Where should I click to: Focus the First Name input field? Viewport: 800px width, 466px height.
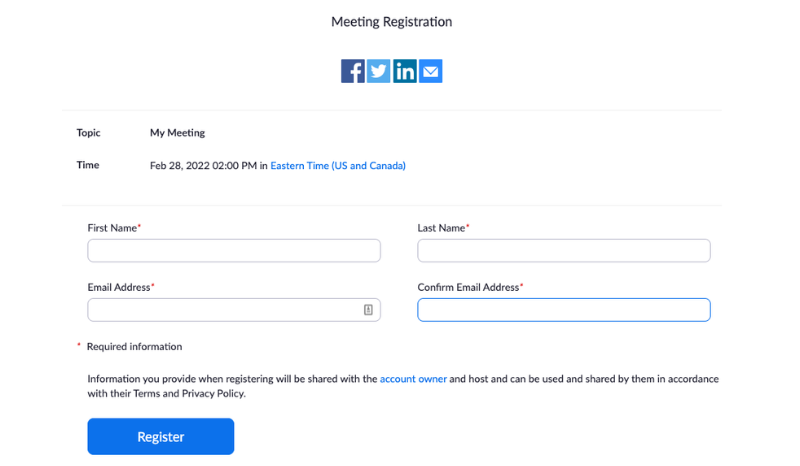click(234, 251)
